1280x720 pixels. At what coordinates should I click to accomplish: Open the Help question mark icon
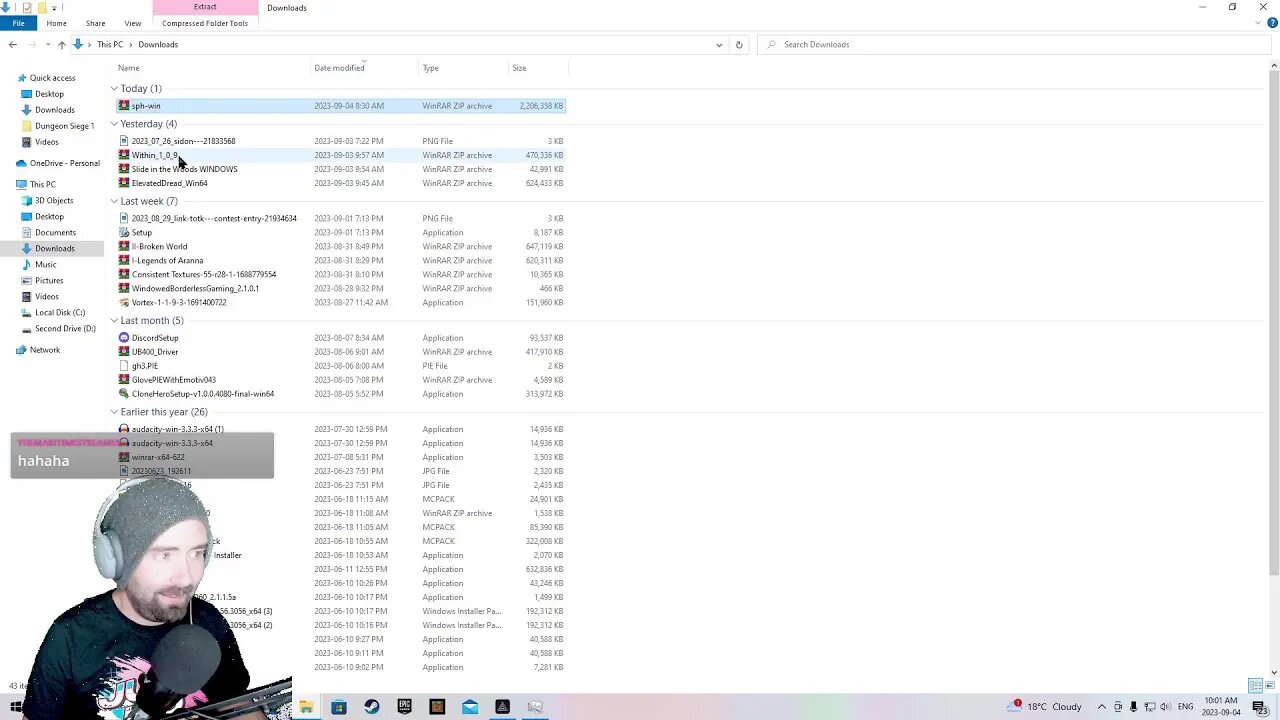click(x=1272, y=23)
